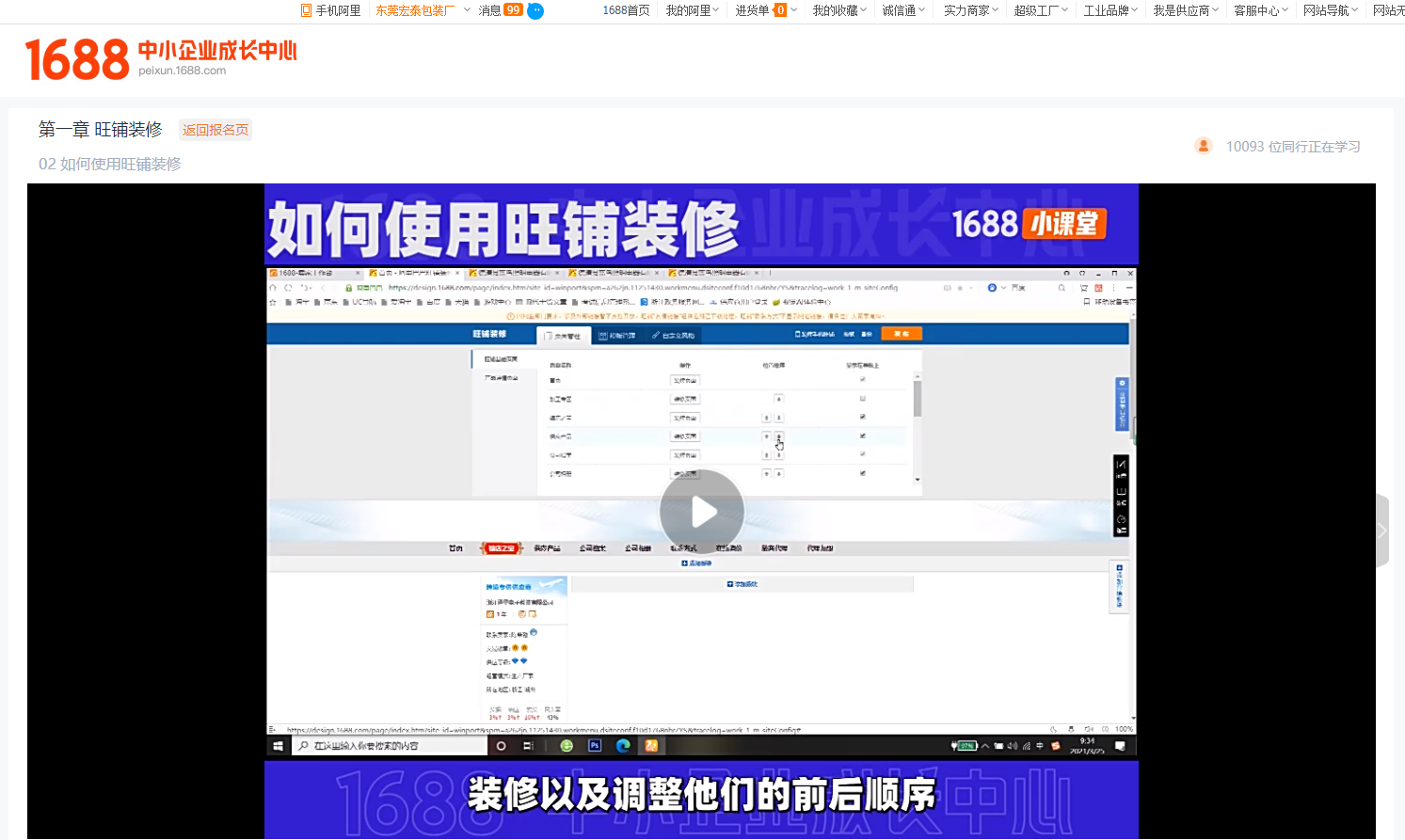
Task: Open 消息 messages with 99 badge
Action: click(x=501, y=10)
